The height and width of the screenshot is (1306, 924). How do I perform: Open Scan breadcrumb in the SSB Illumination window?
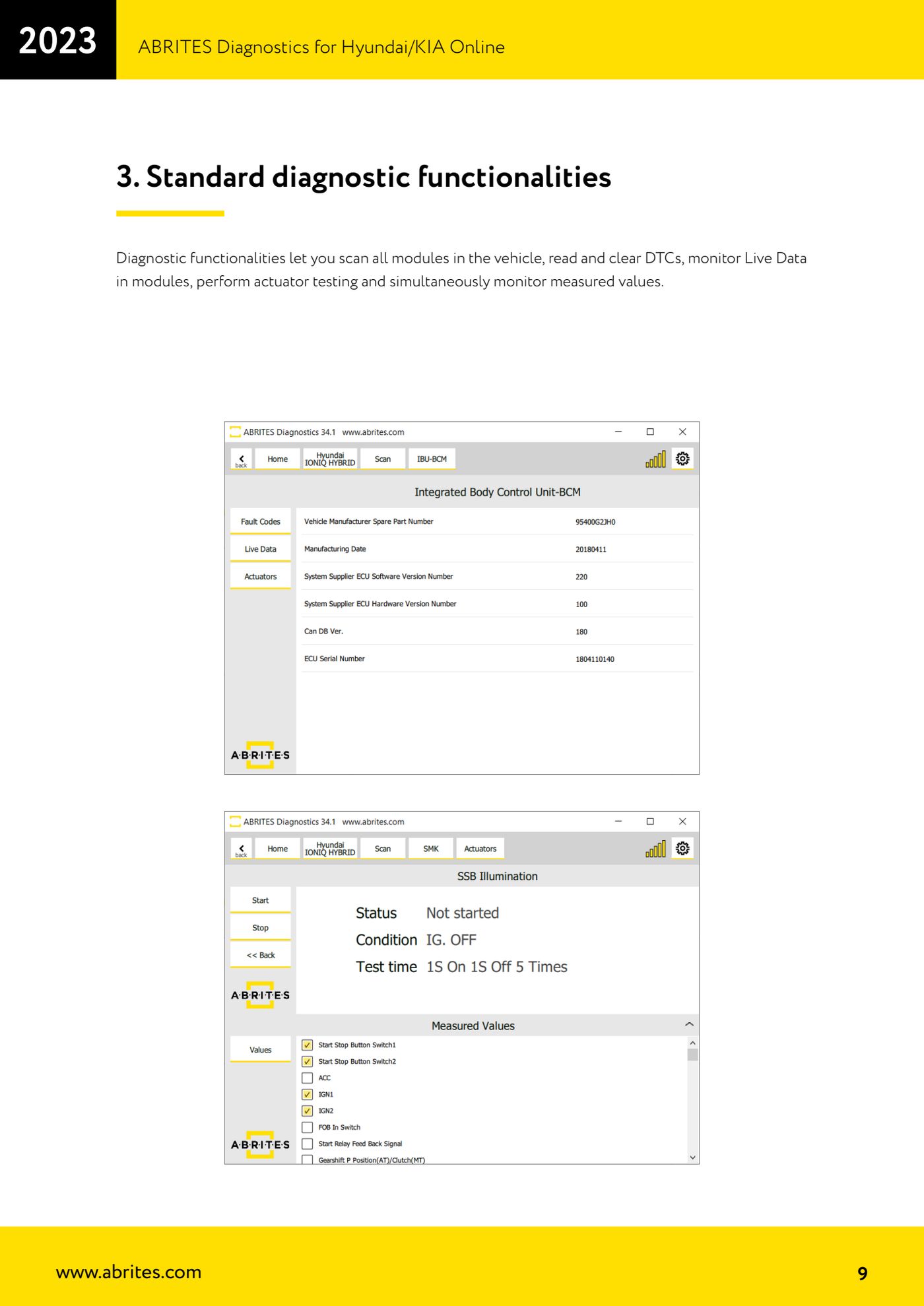tap(383, 849)
